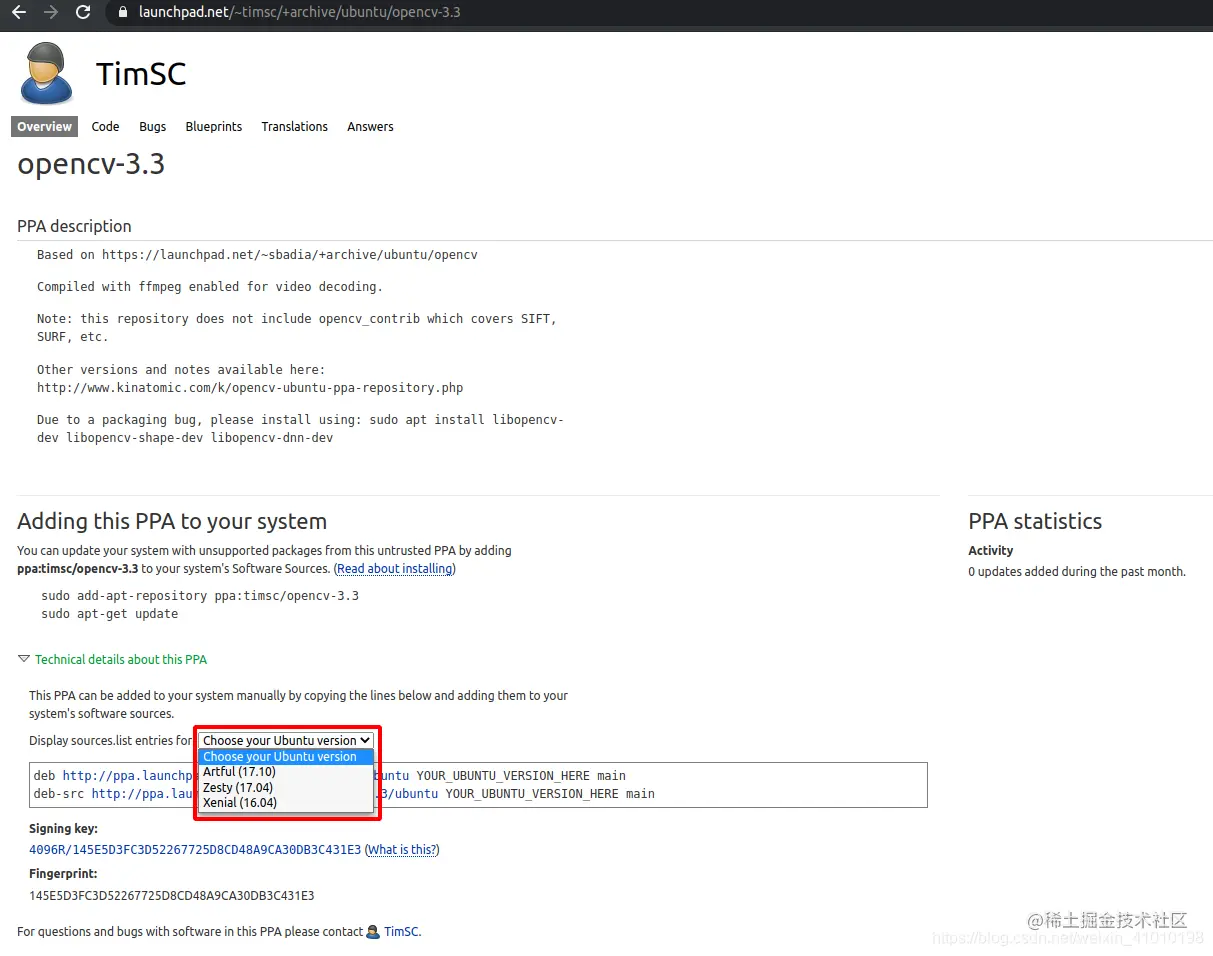Click the Adding this PPA heading
The width and height of the screenshot is (1213, 956).
172,522
